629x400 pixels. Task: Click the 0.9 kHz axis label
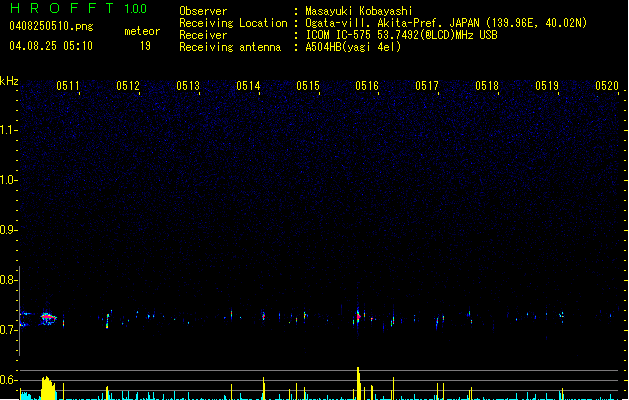point(8,230)
